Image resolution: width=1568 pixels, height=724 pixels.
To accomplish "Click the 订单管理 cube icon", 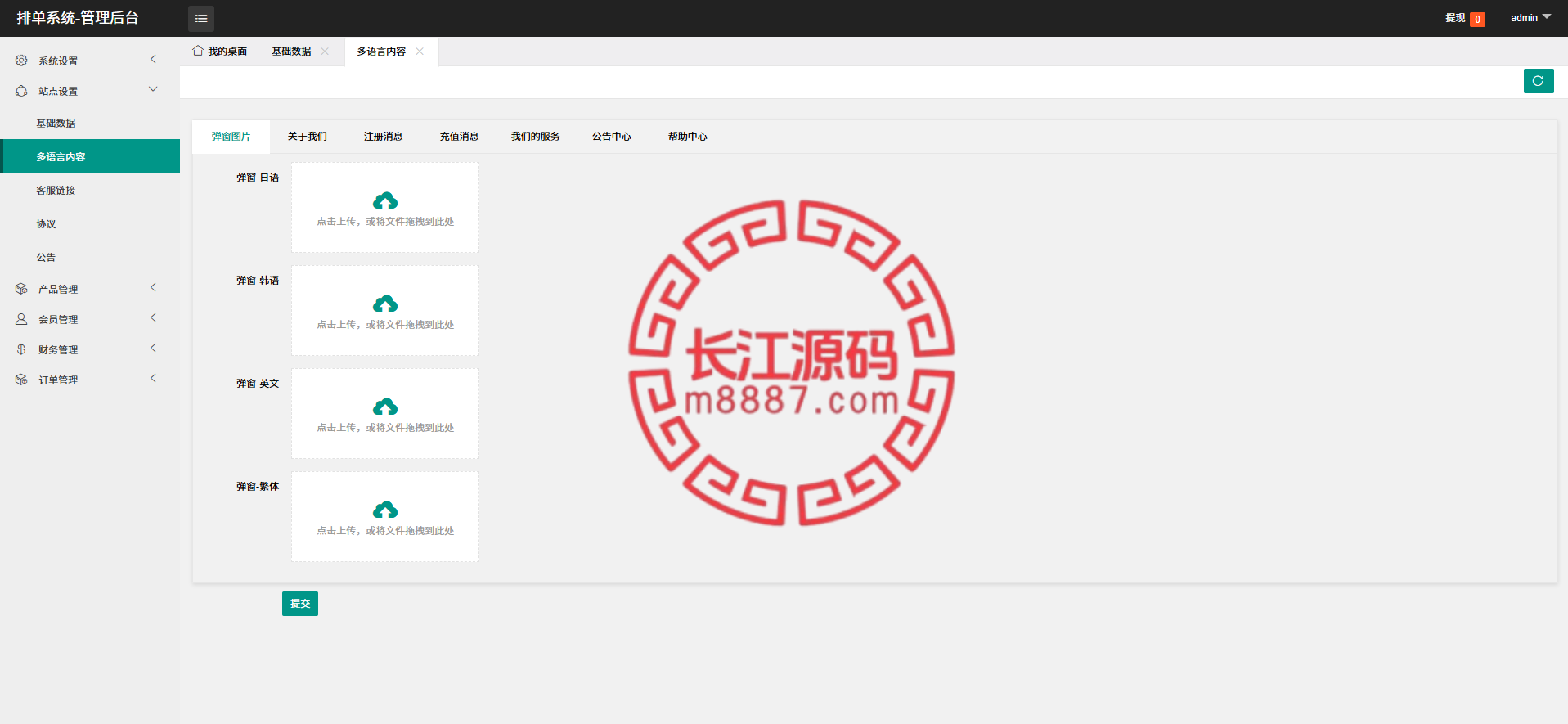I will pyautogui.click(x=21, y=380).
